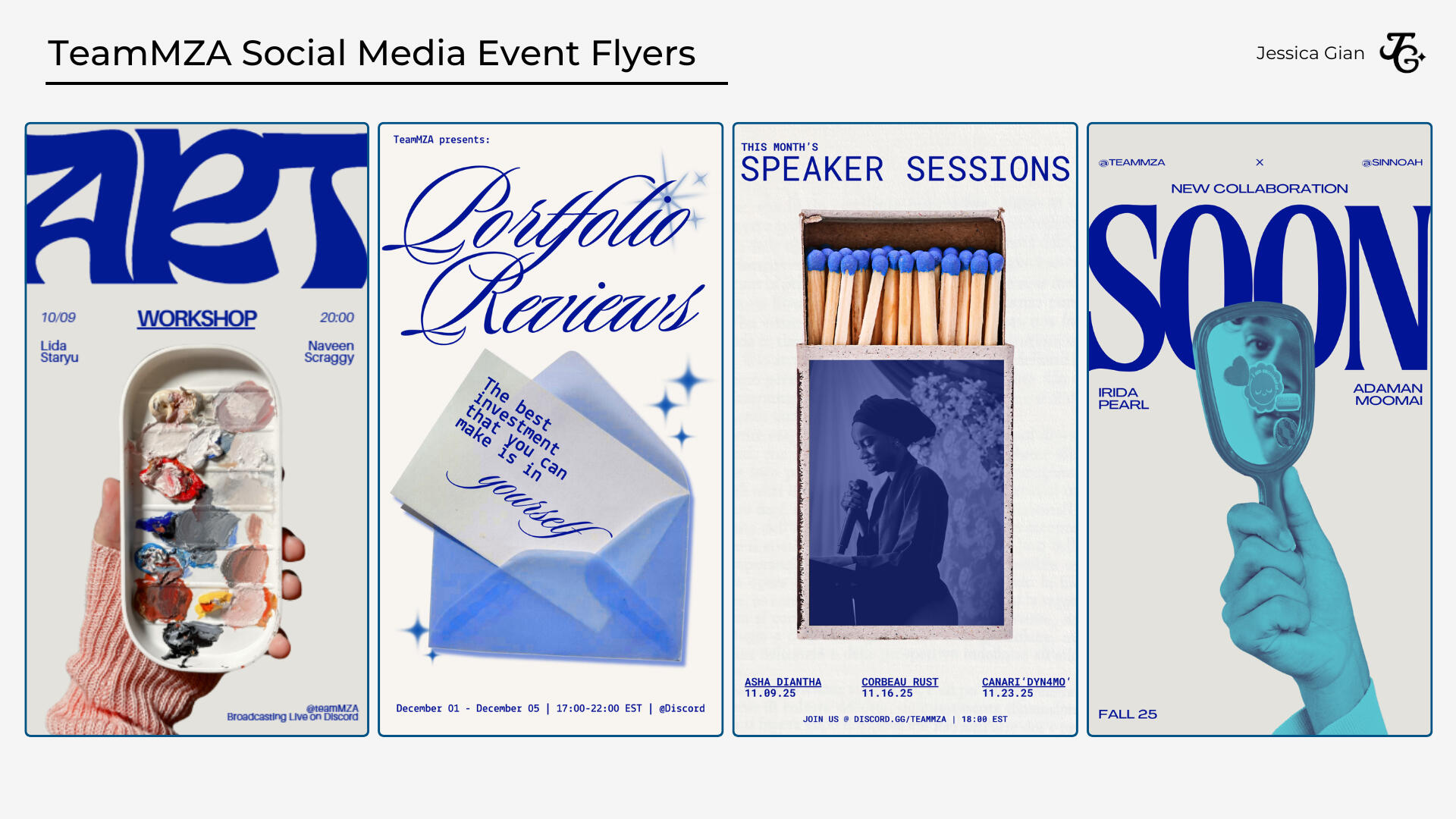Click the @teamMZA handle on ART flyer

click(332, 707)
